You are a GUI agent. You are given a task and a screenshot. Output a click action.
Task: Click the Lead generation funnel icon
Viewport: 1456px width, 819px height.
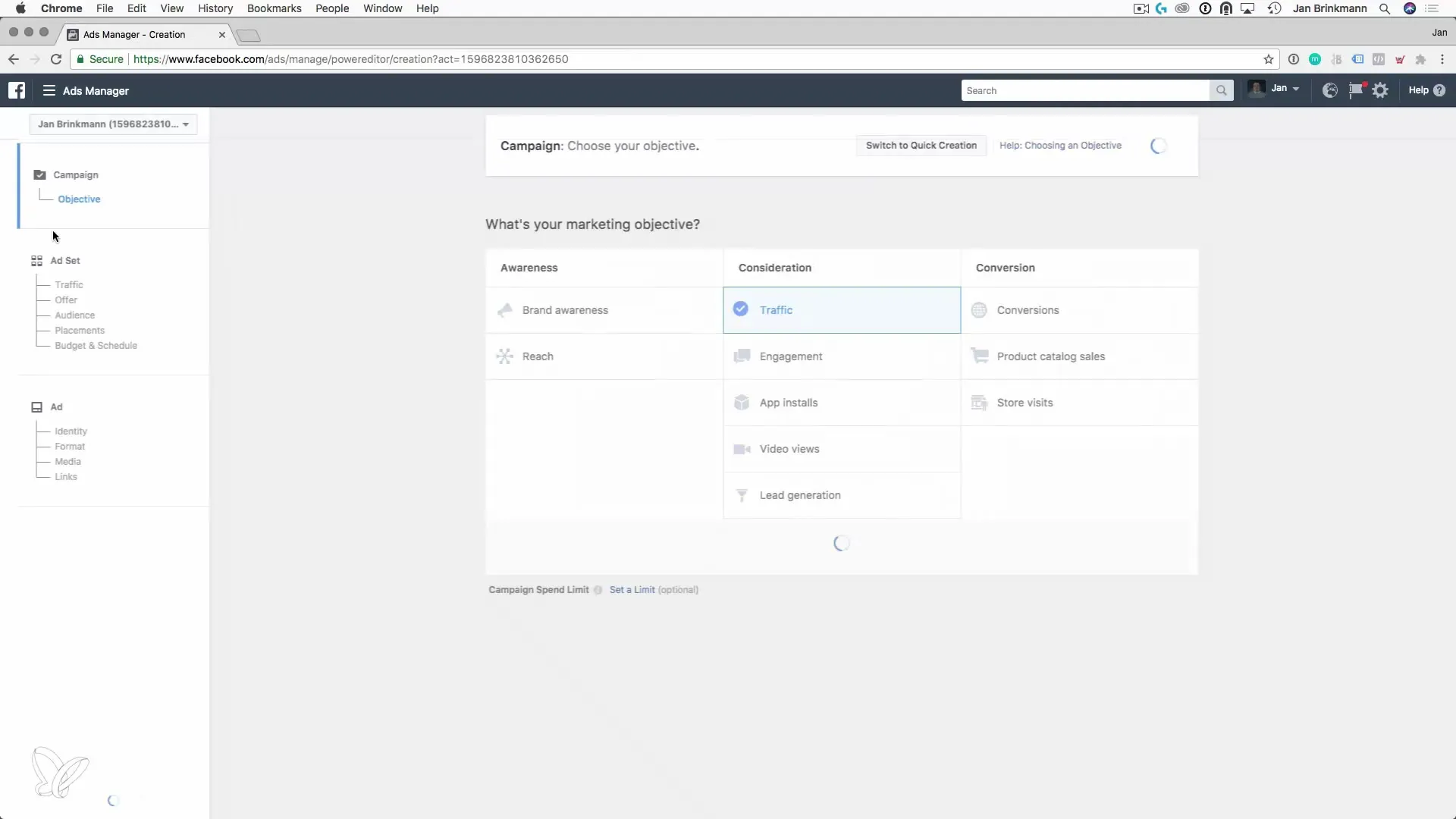[x=742, y=495]
